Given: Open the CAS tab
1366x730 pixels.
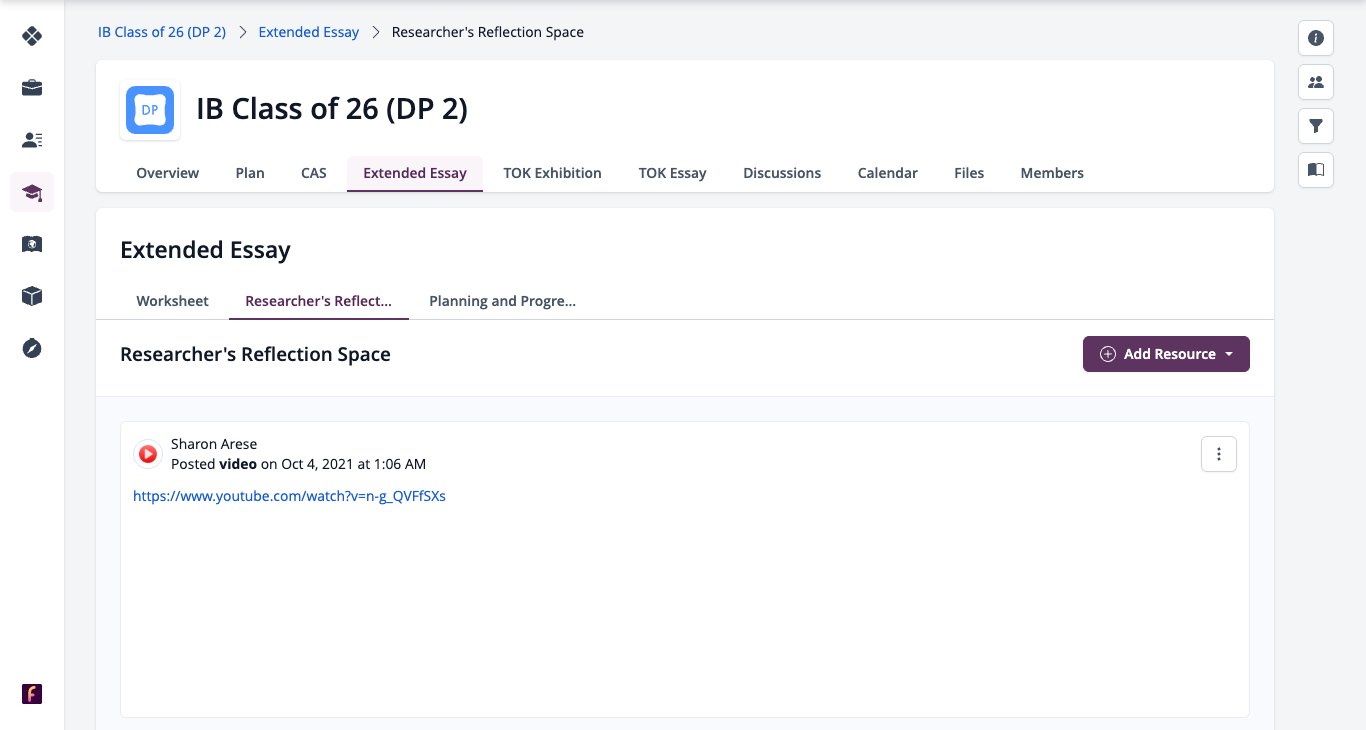Looking at the screenshot, I should 314,173.
